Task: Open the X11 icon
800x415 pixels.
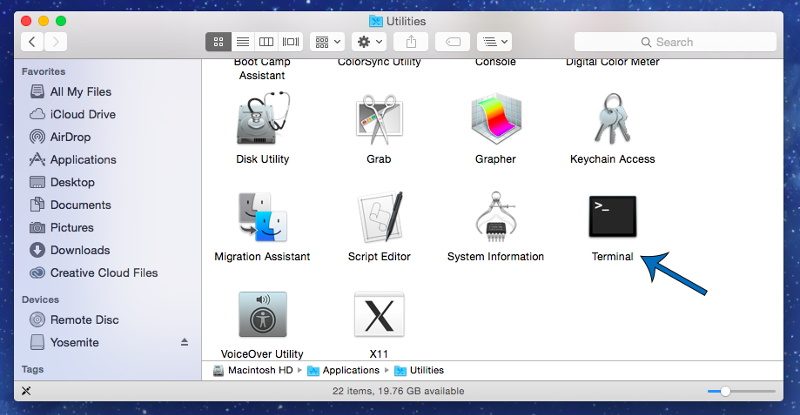Action: (379, 314)
